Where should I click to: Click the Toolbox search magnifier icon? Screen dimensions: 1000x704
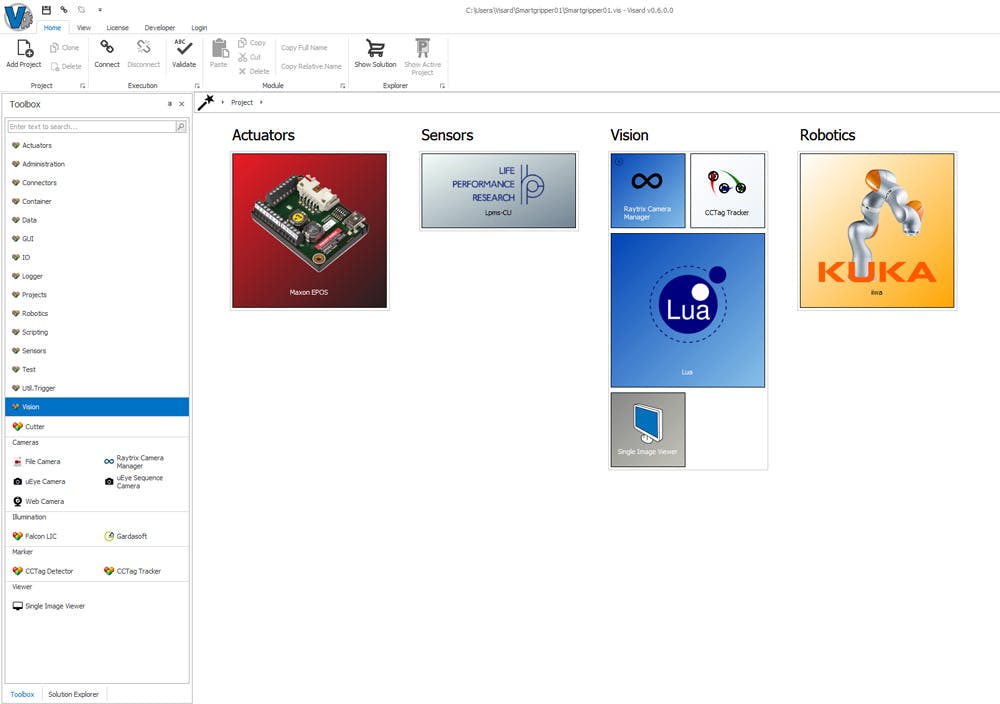(180, 127)
